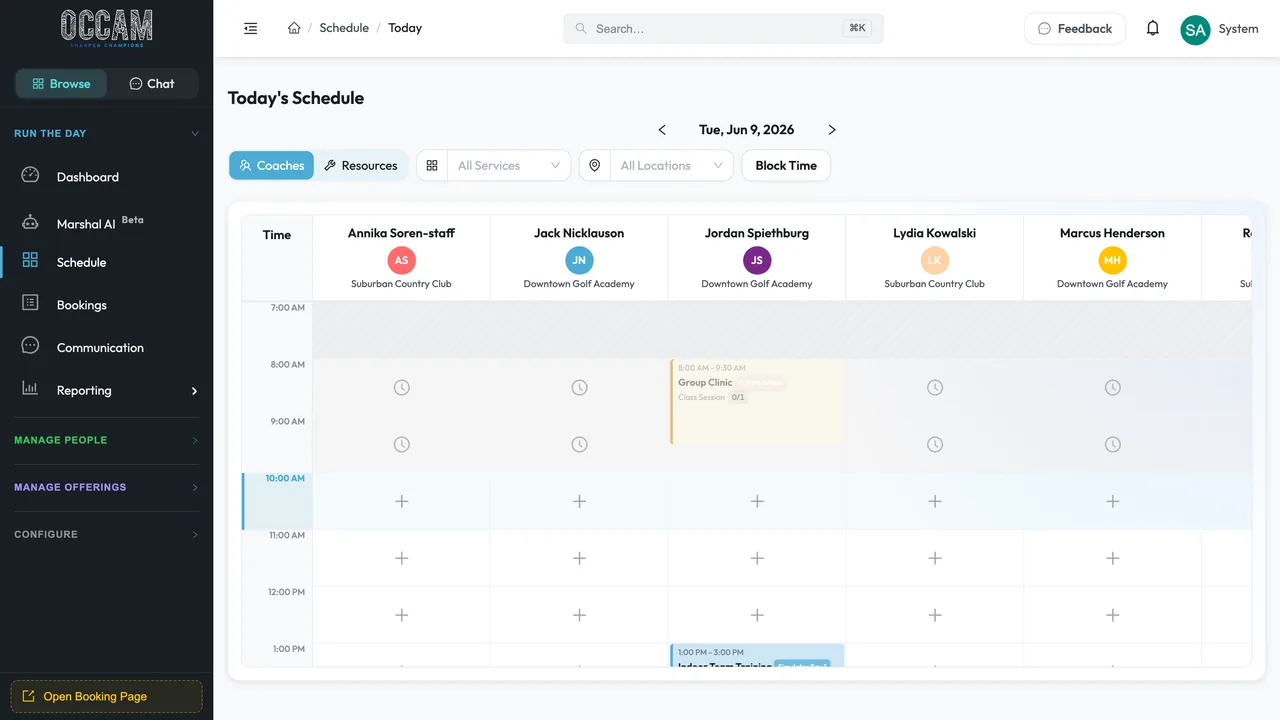Expand Reporting submenu arrow
1280x720 pixels.
(194, 391)
